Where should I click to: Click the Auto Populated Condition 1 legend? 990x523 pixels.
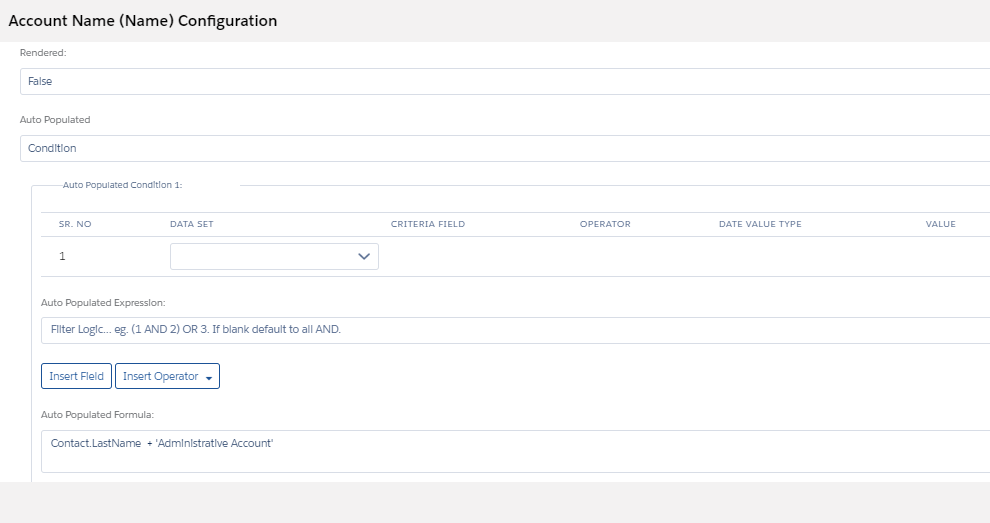click(x=122, y=185)
